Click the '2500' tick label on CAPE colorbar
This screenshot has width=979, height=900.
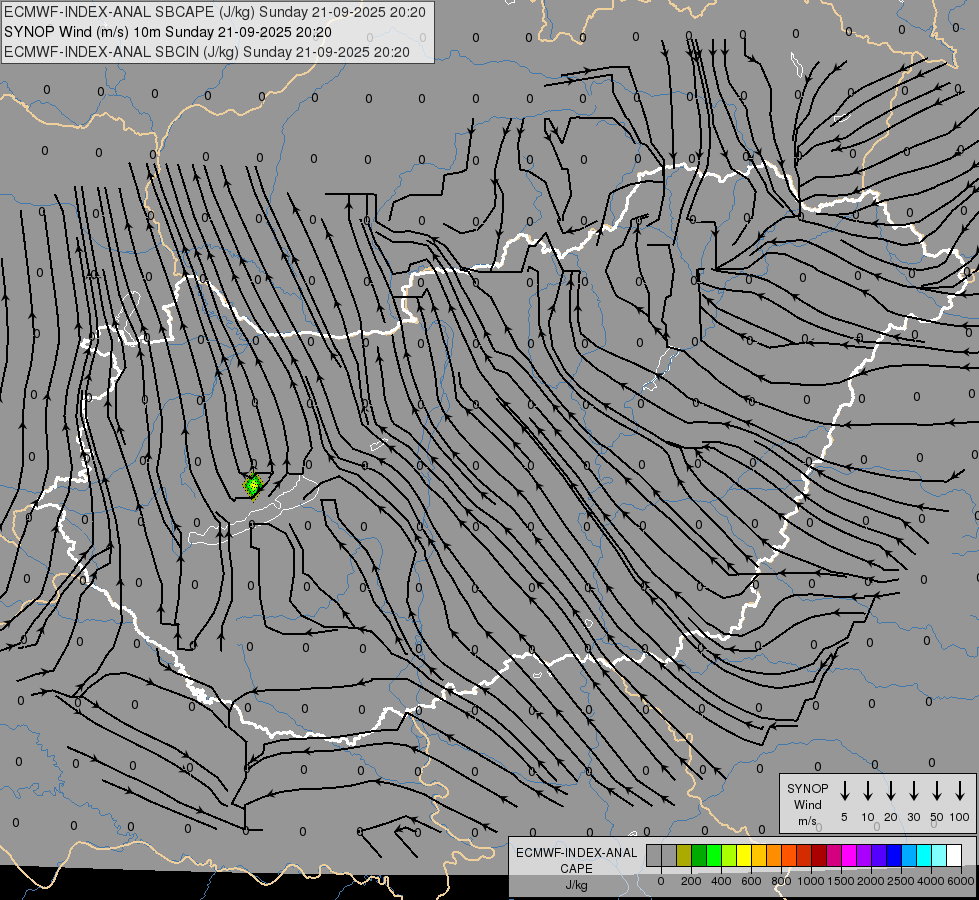click(901, 881)
